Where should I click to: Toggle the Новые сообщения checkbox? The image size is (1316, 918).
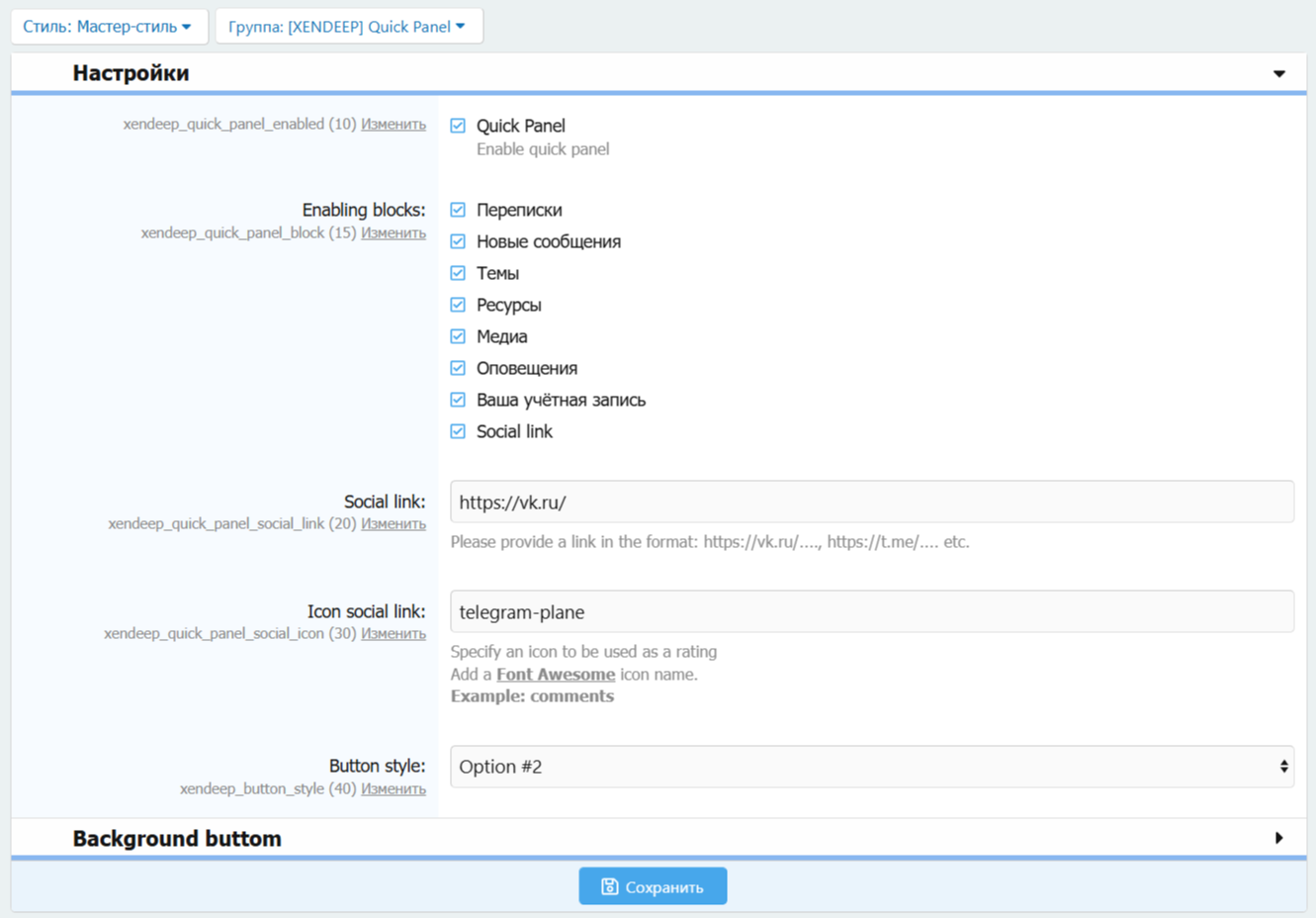point(458,241)
